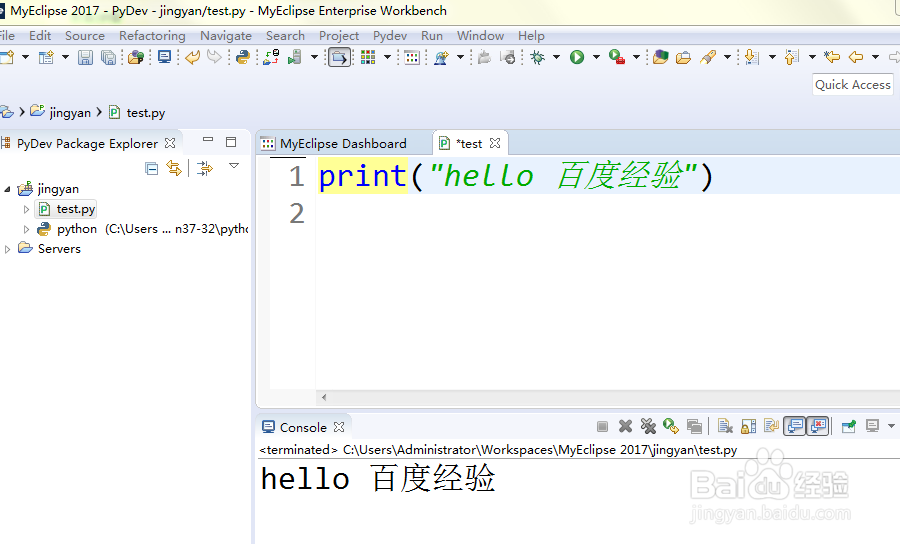
Task: Click the Python interpreter toolbar icon
Action: point(243,57)
